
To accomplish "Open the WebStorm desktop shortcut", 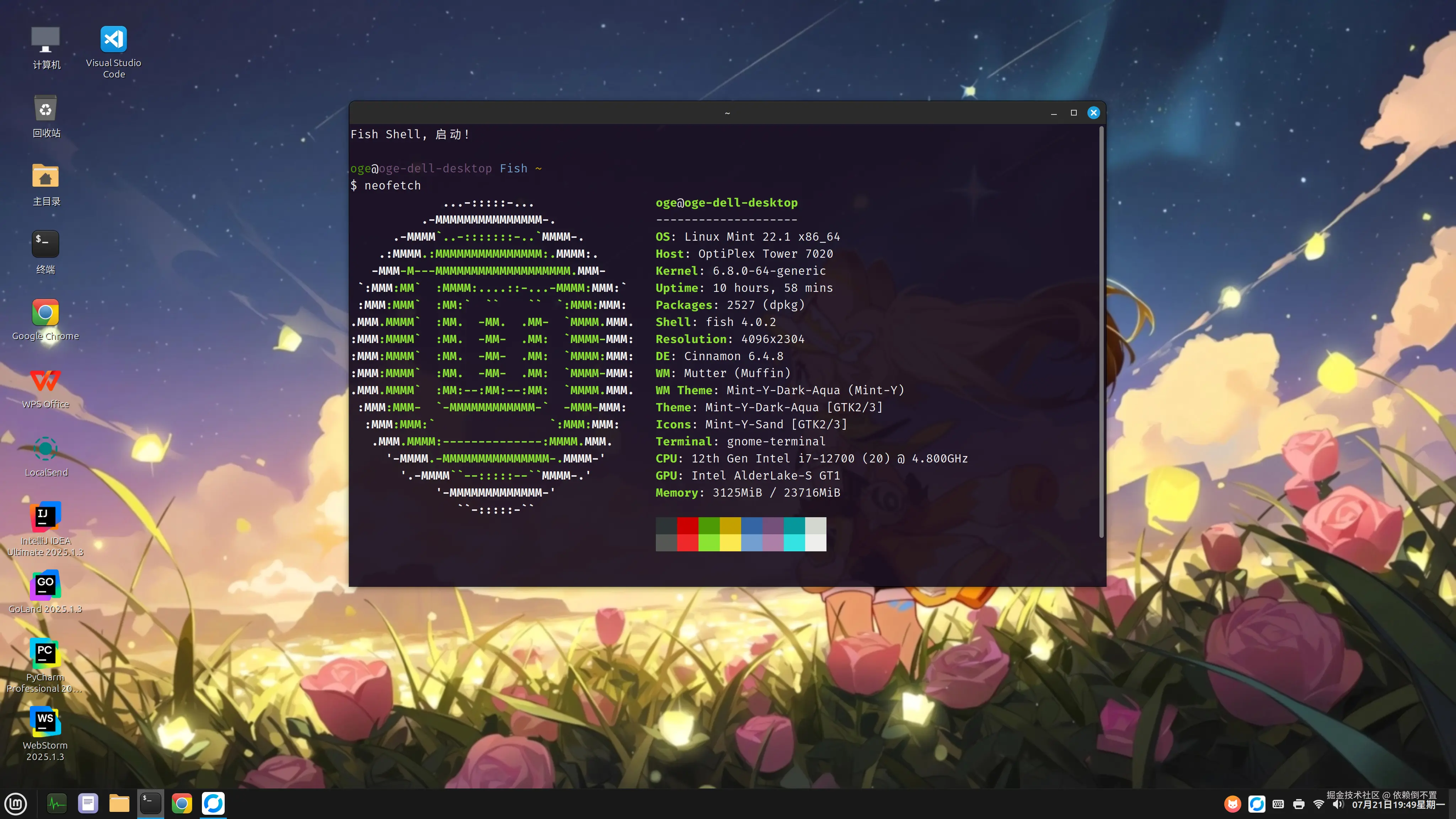I will click(45, 722).
